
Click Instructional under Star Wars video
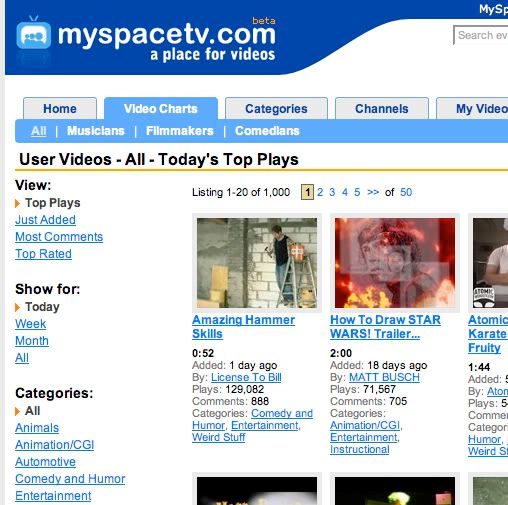coord(360,449)
